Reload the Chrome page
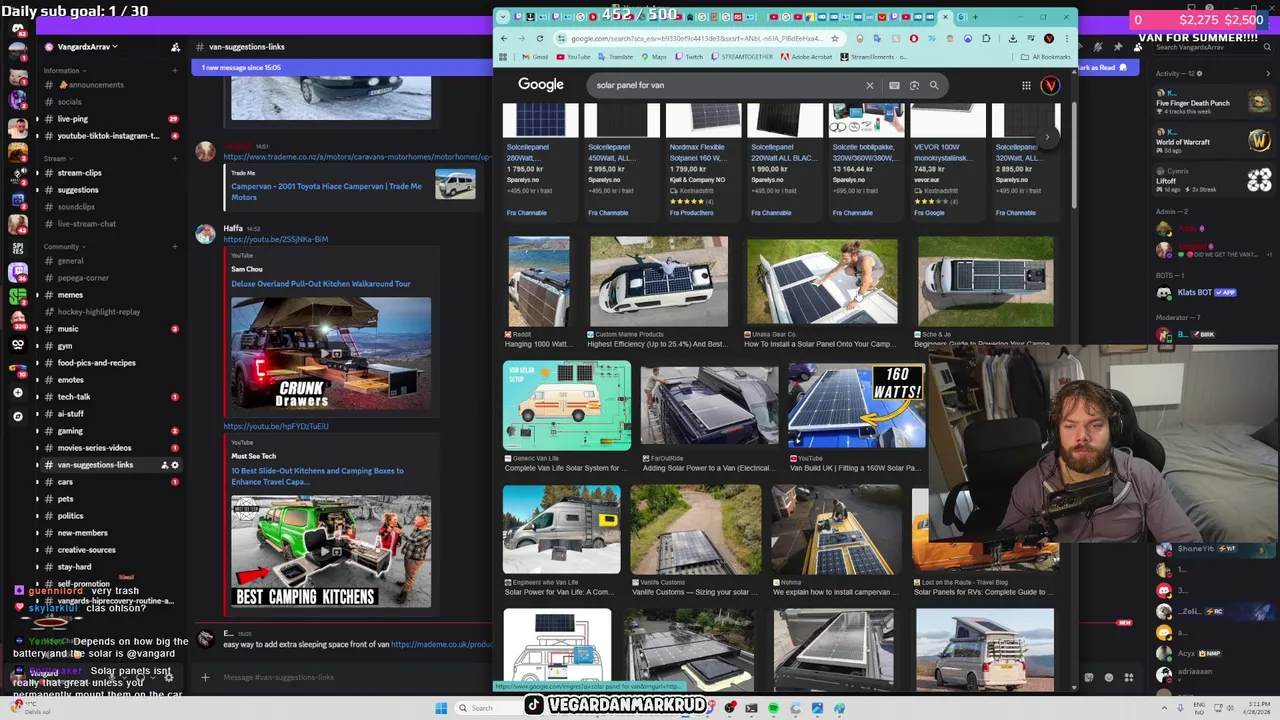The width and height of the screenshot is (1280, 720). 539,38
